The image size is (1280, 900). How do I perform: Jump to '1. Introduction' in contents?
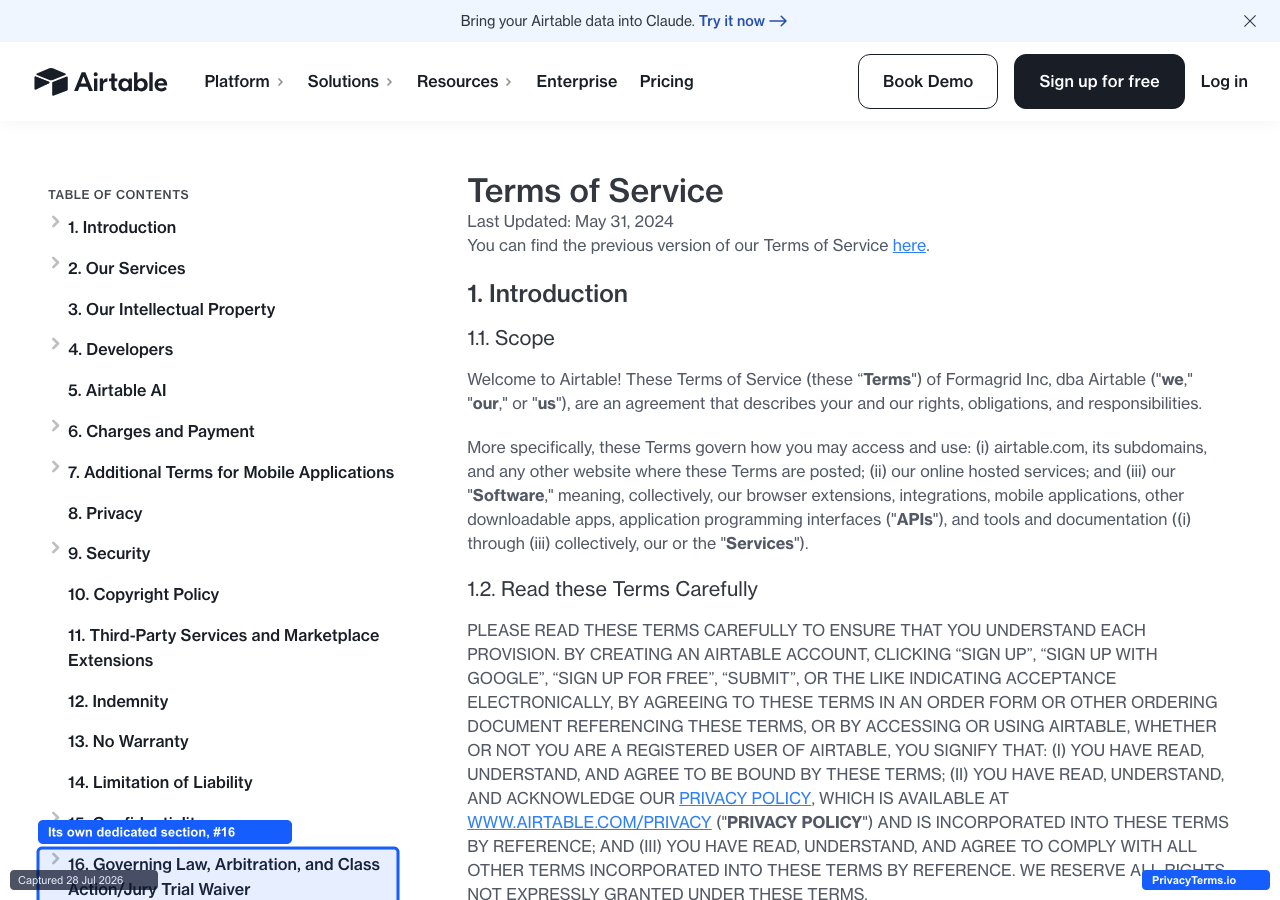coord(122,227)
